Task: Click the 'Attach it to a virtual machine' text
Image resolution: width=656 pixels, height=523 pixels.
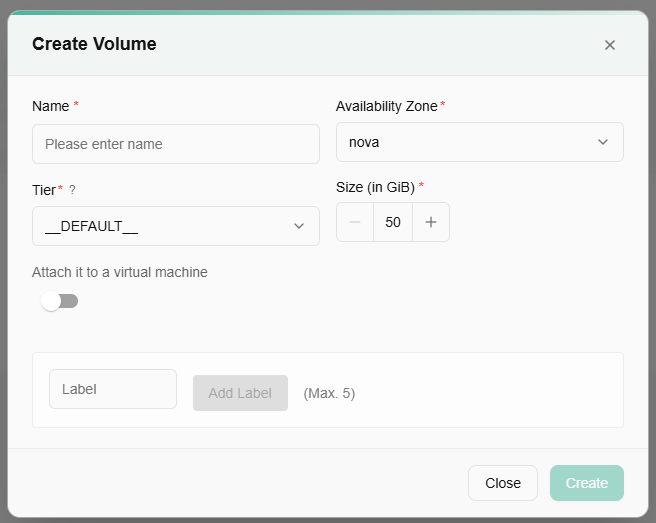Action: (x=120, y=272)
